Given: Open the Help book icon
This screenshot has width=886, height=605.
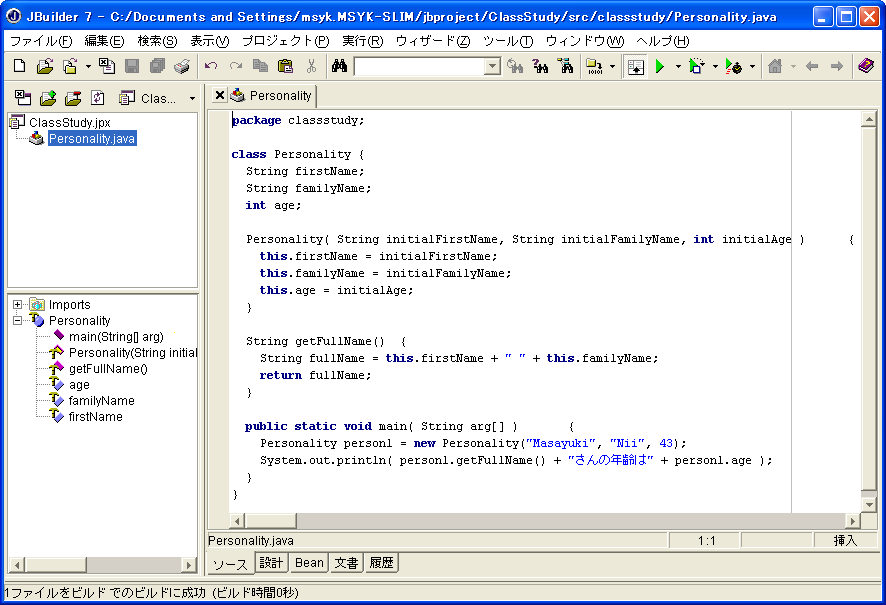Looking at the screenshot, I should [865, 66].
